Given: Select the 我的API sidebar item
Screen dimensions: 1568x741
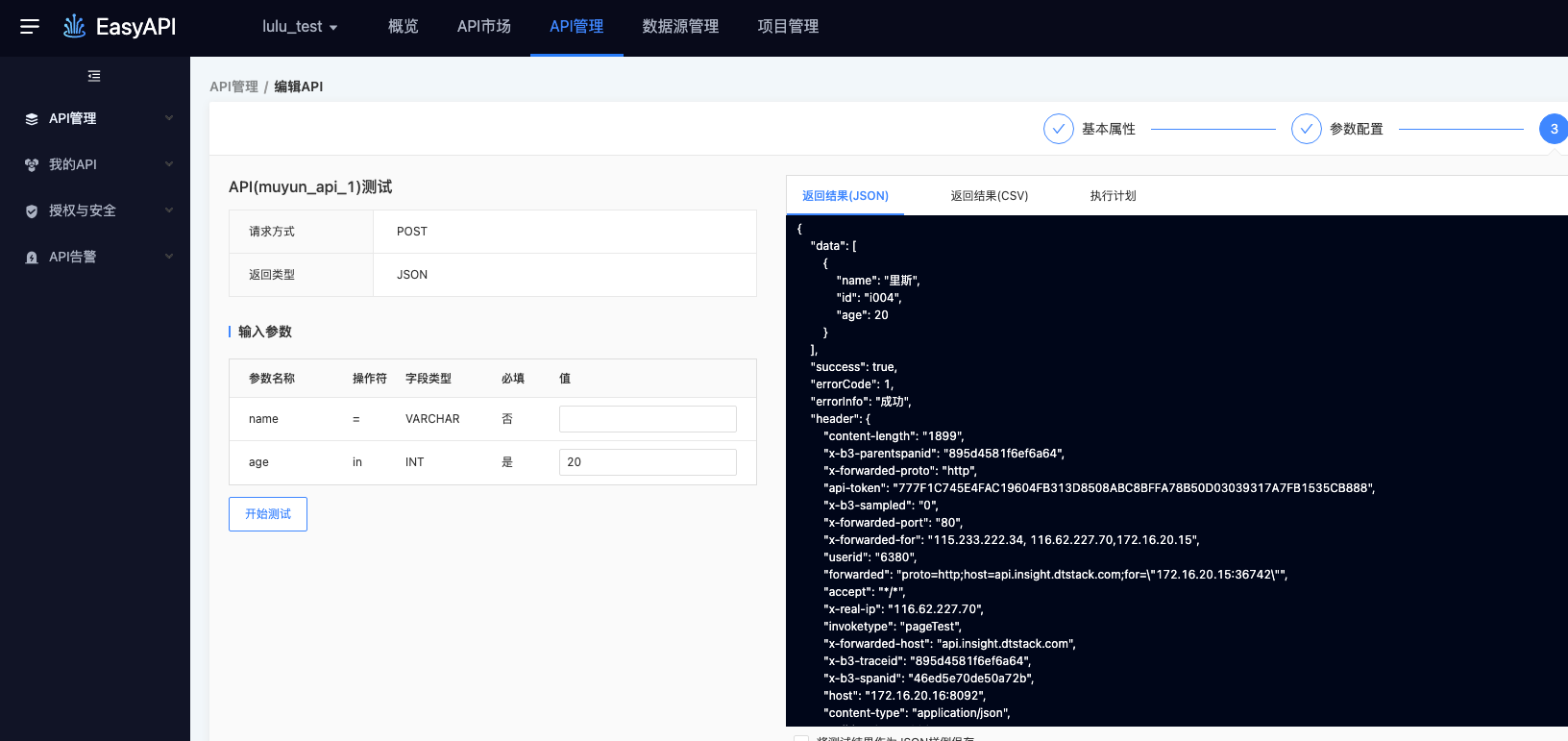Looking at the screenshot, I should click(x=73, y=164).
